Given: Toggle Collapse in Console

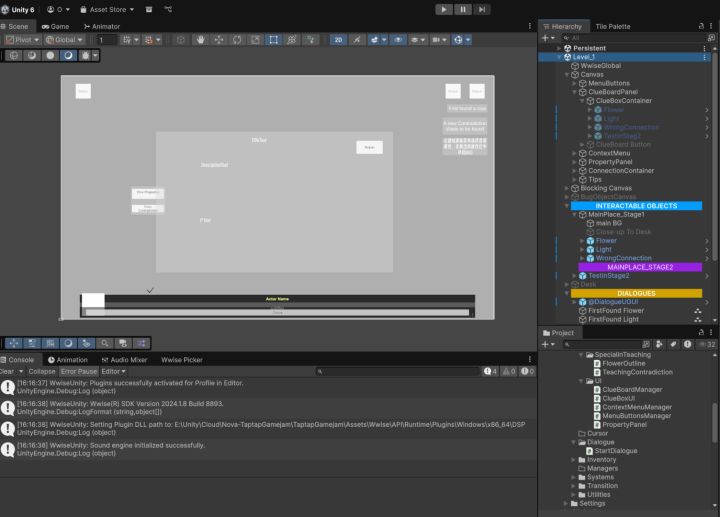Looking at the screenshot, I should pos(42,371).
